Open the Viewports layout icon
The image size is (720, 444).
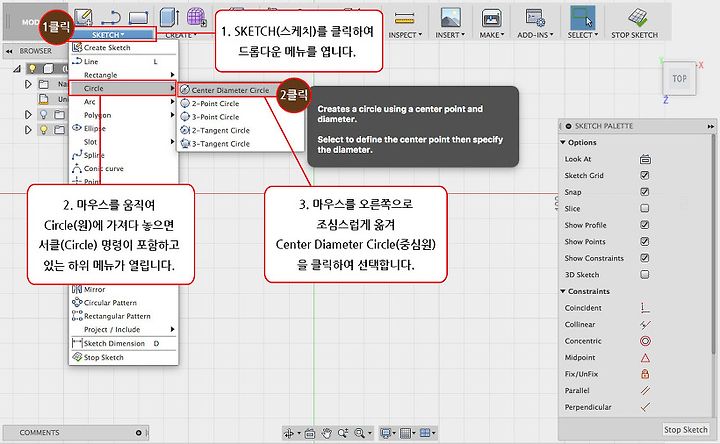tap(425, 433)
